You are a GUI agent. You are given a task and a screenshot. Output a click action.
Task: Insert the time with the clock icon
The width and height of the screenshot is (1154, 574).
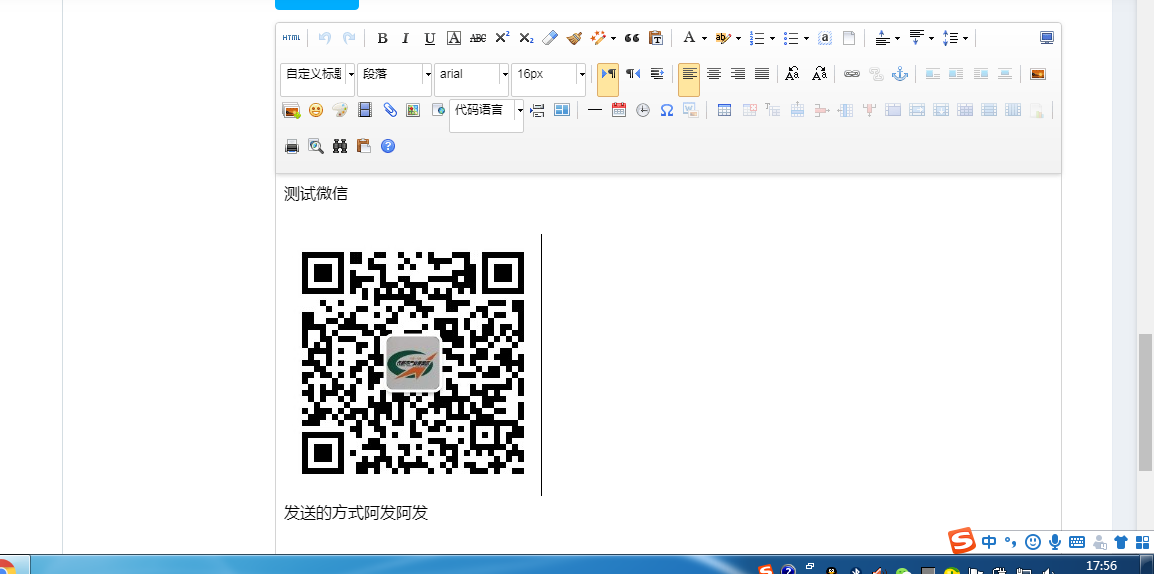pos(643,110)
